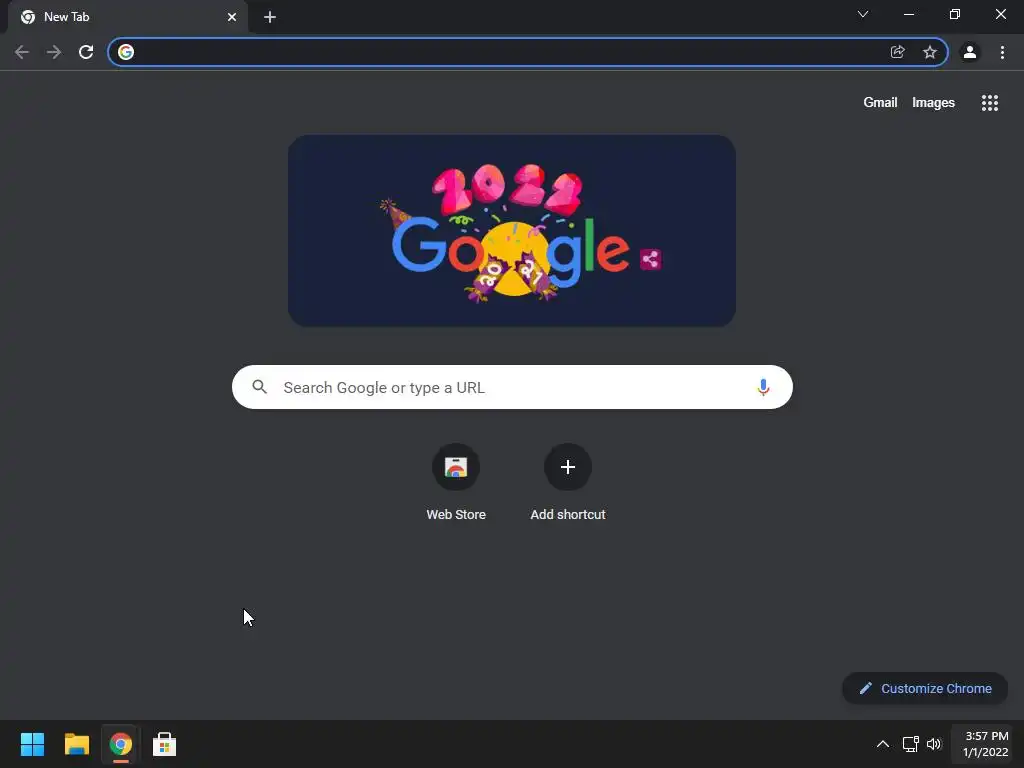Image resolution: width=1024 pixels, height=768 pixels.
Task: Open Gmail link
Action: pos(880,103)
